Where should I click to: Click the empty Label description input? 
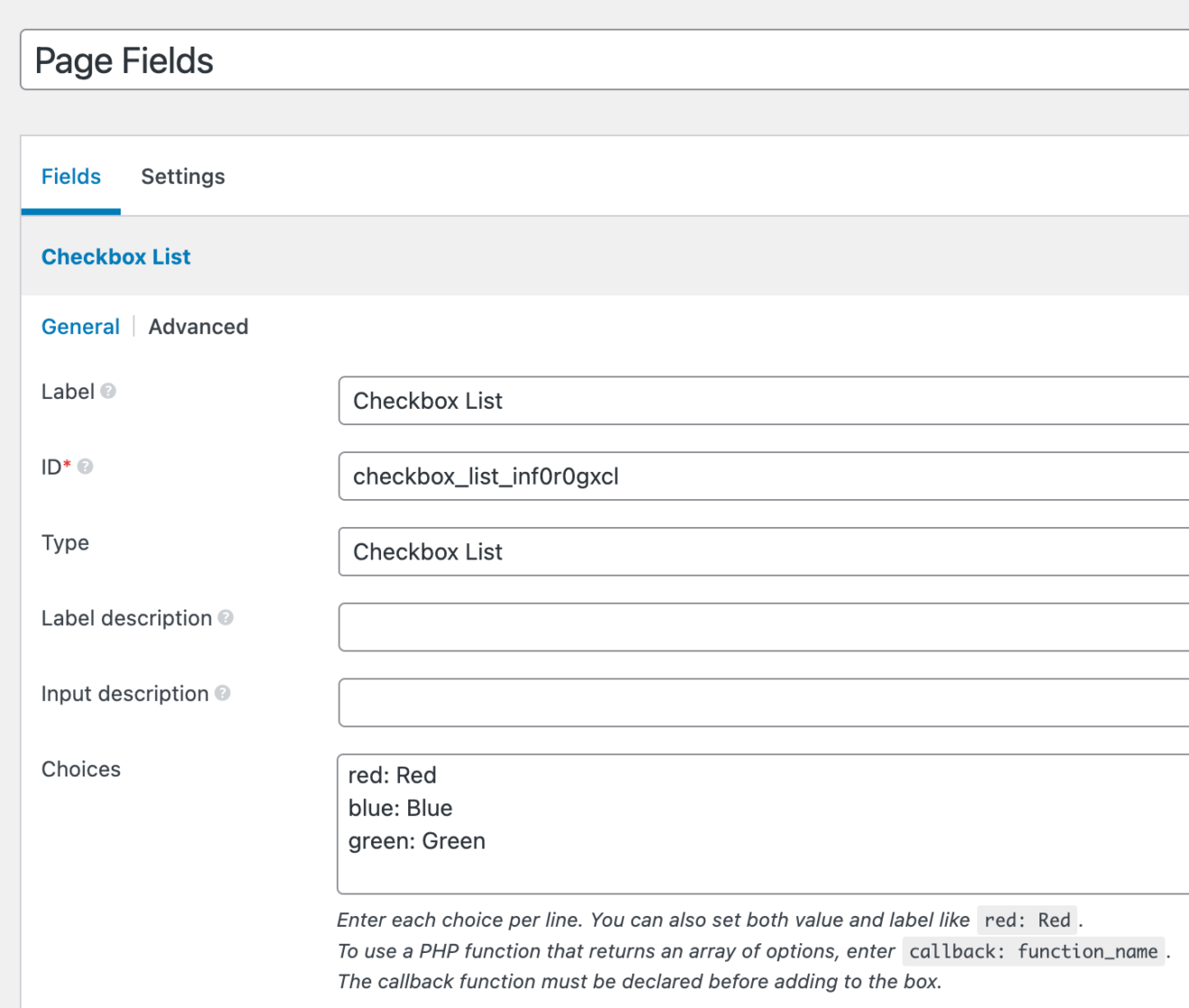coord(631,627)
